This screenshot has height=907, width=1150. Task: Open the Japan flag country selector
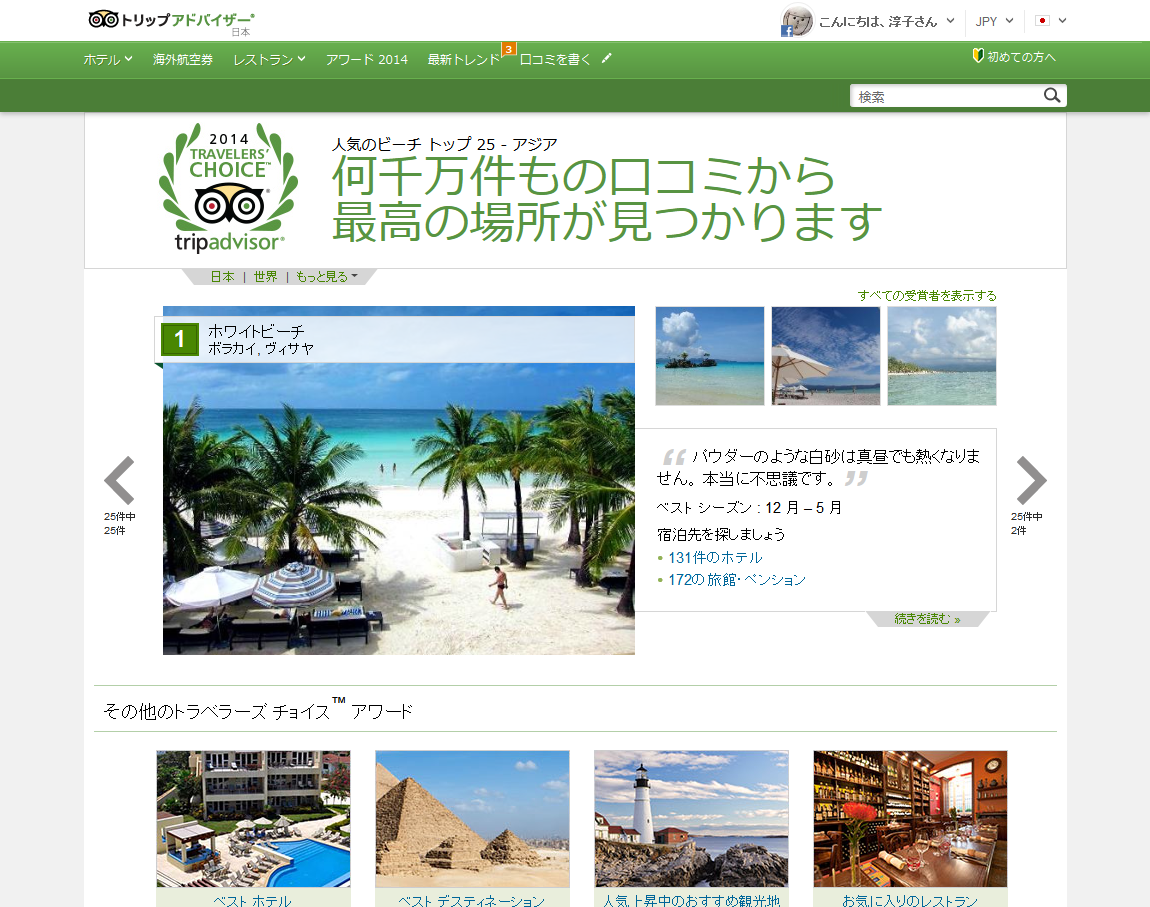(x=1051, y=21)
